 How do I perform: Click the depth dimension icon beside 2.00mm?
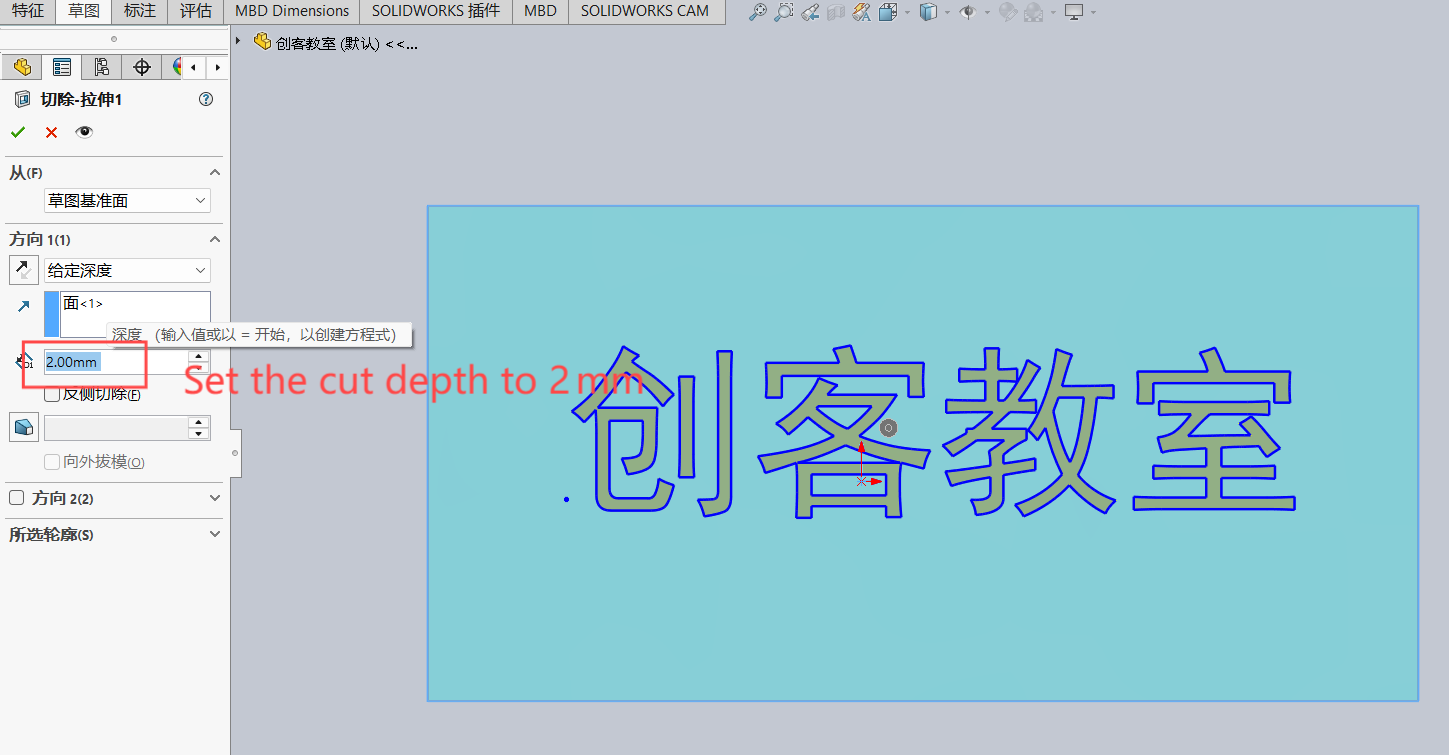tap(24, 361)
